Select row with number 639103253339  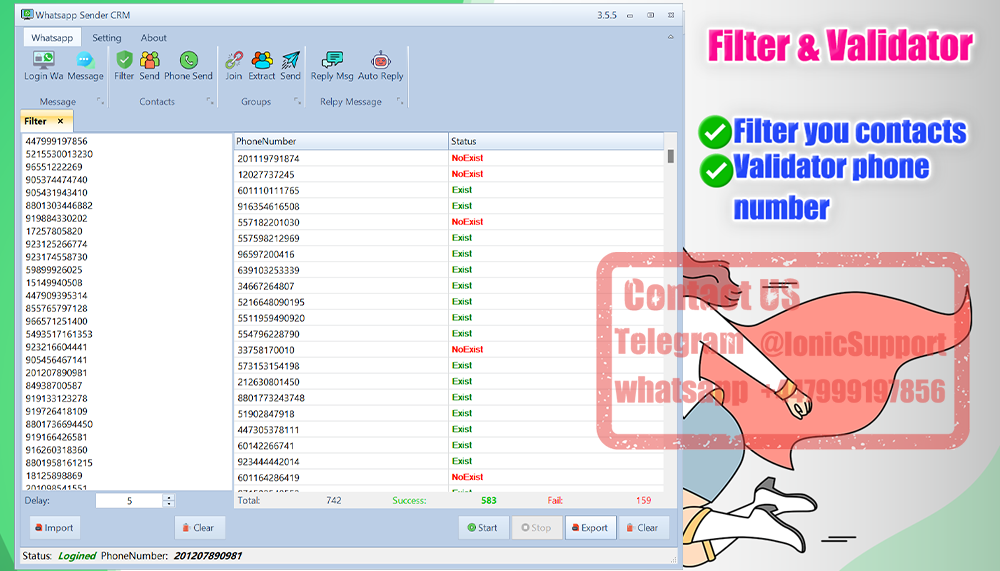pos(449,270)
